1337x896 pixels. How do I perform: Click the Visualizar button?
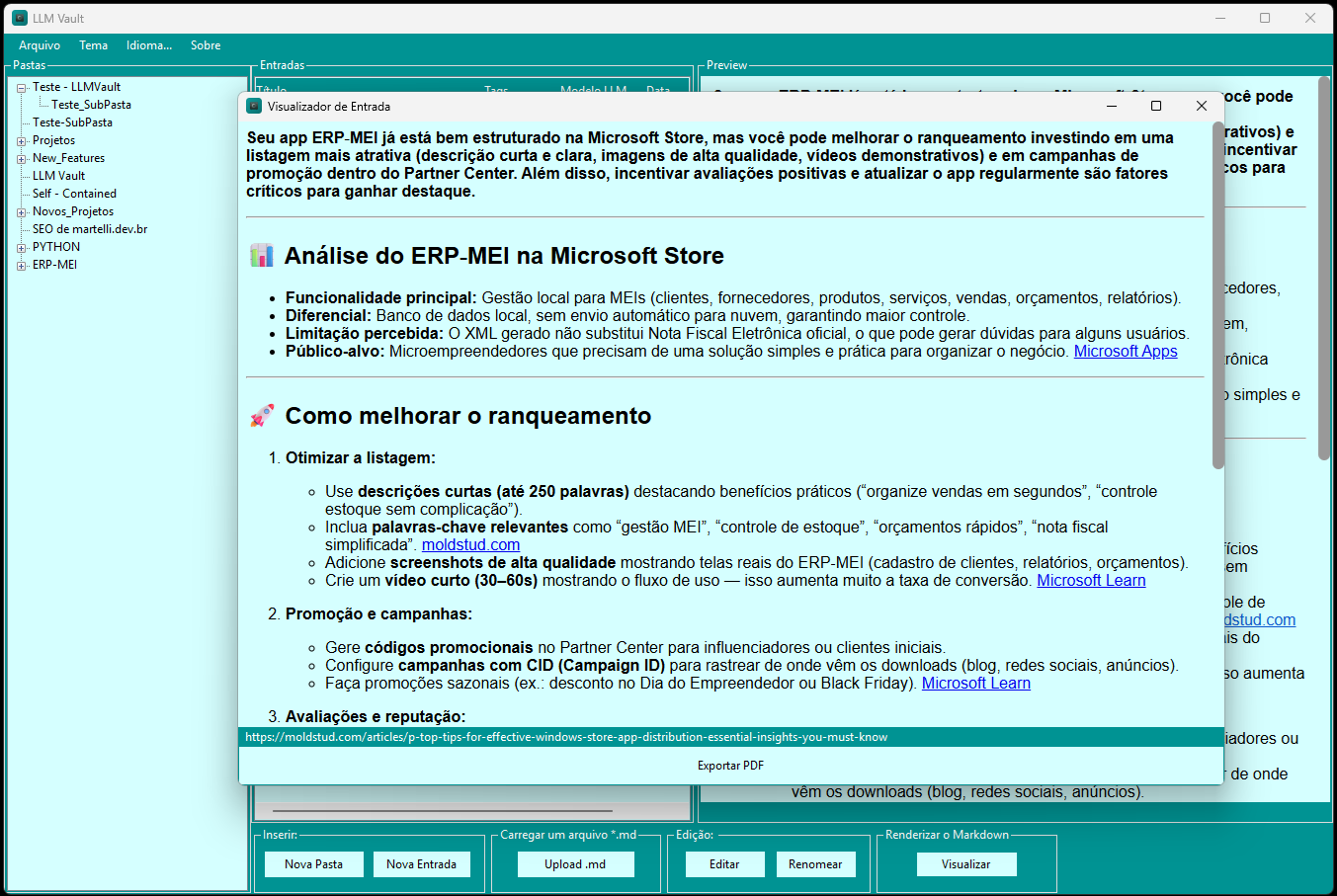pyautogui.click(x=965, y=864)
